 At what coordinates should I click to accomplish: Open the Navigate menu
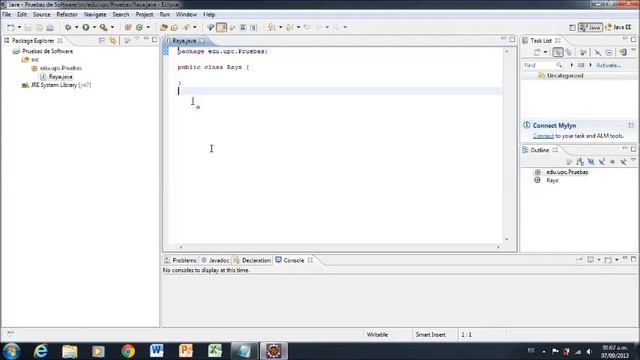coord(95,14)
